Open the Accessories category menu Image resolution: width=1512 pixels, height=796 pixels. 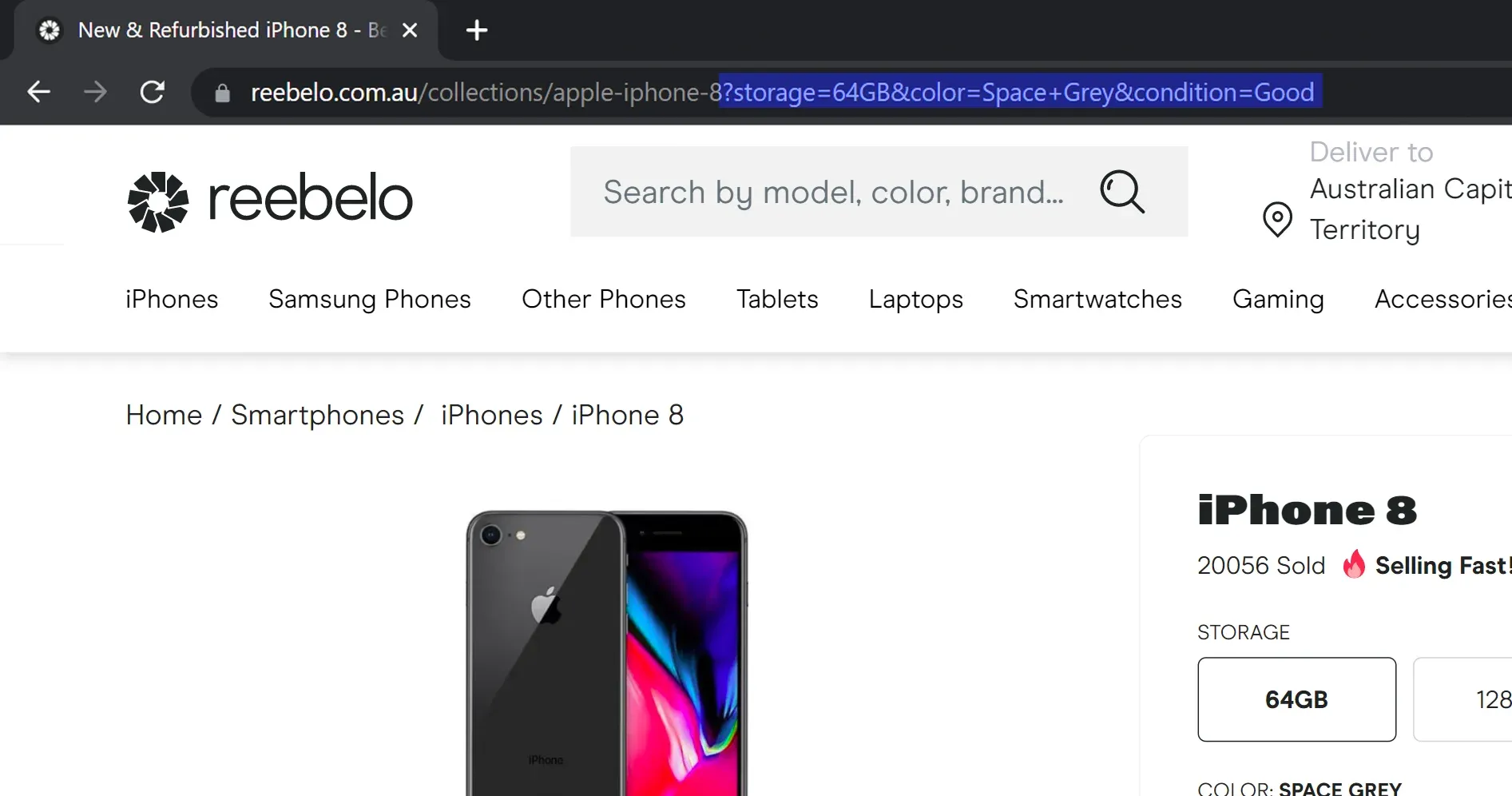(x=1441, y=300)
